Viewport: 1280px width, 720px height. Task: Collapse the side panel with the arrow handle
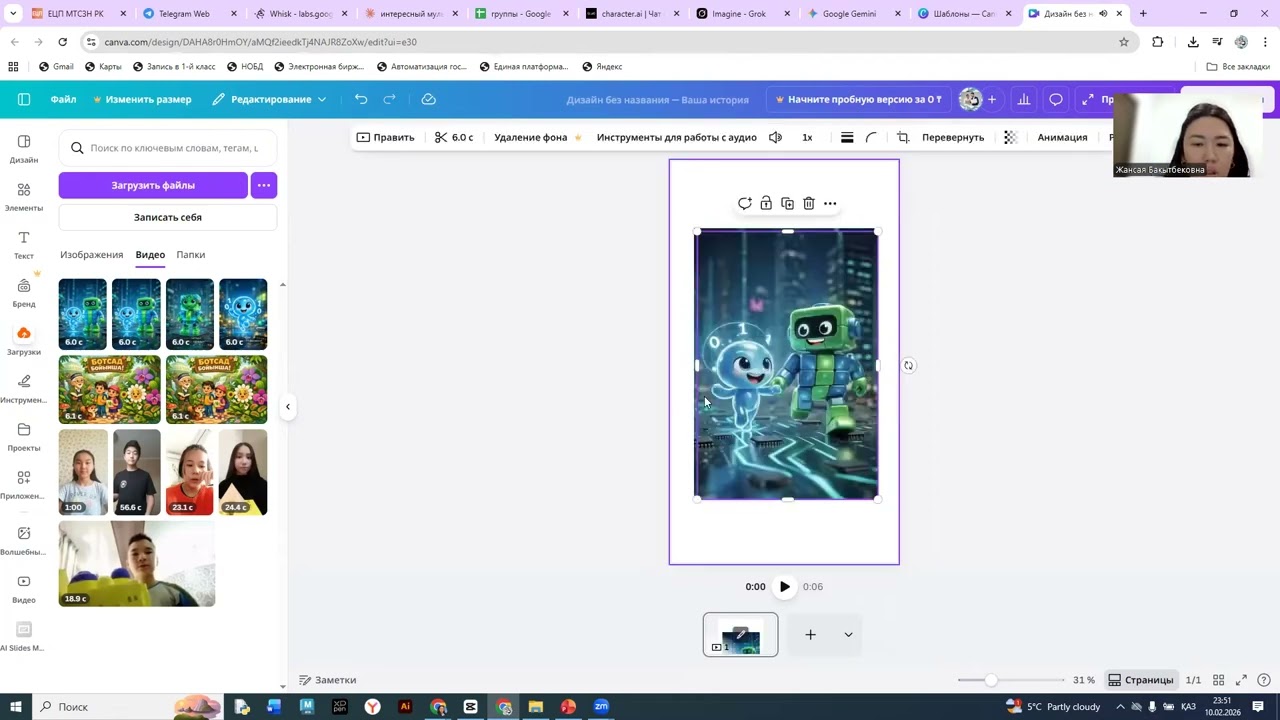click(x=288, y=406)
